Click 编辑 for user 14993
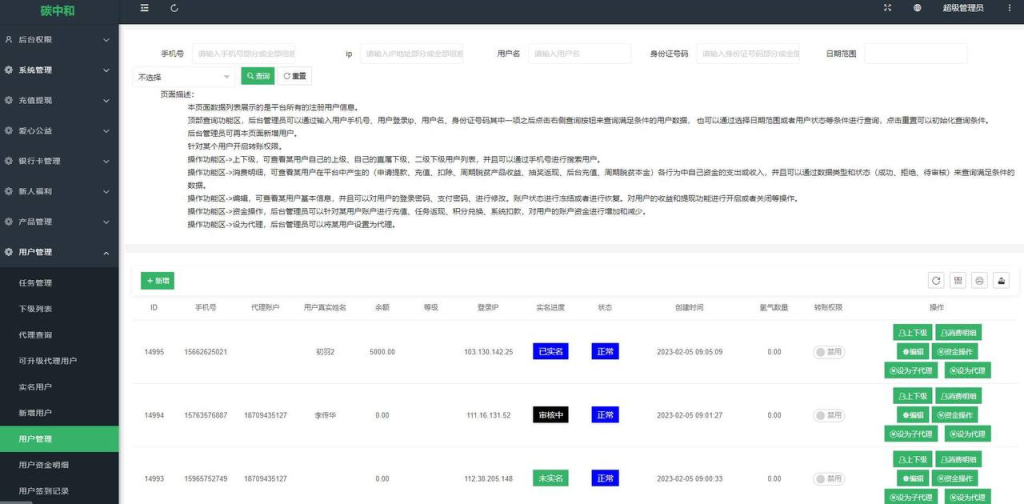 pos(912,478)
